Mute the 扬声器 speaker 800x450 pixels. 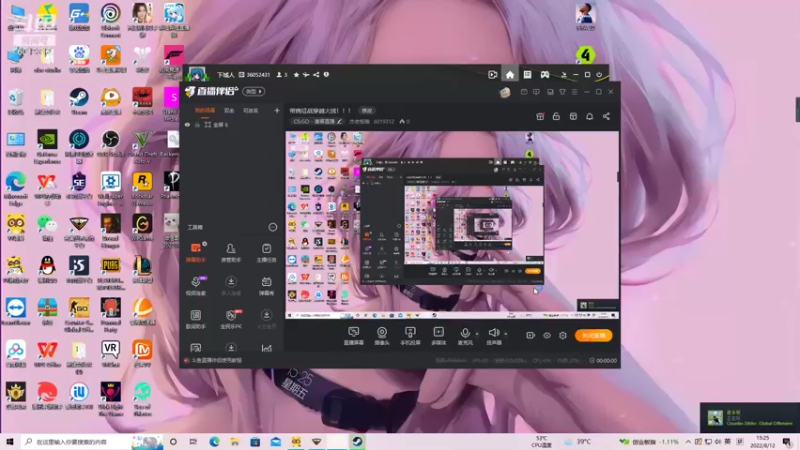pos(493,336)
